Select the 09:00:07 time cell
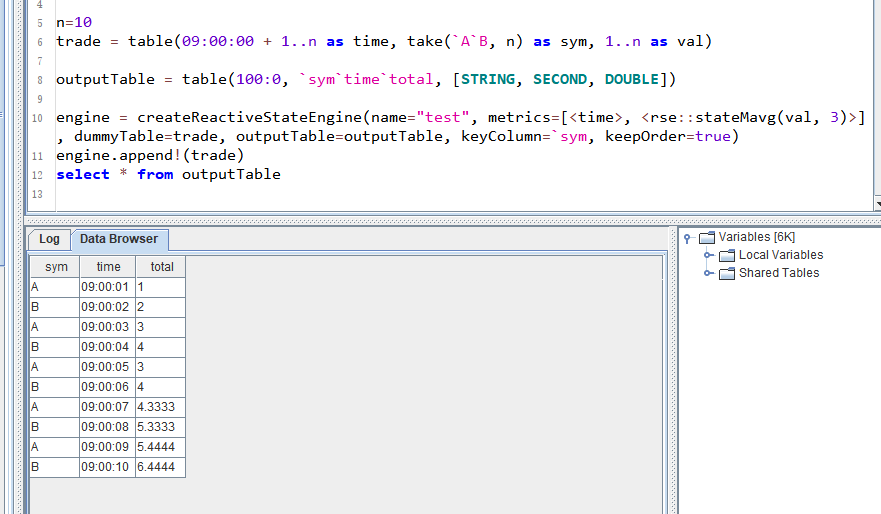 106,407
